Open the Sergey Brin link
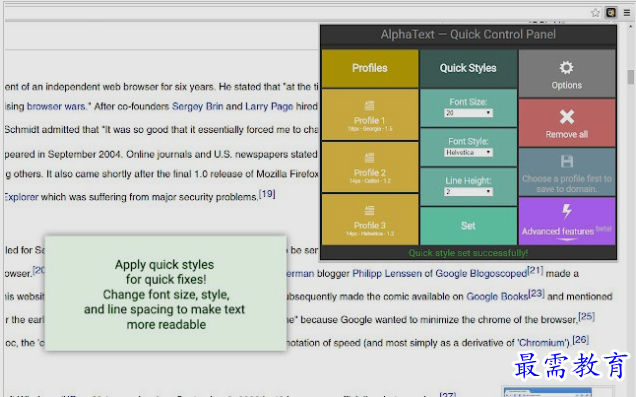This screenshot has height=397, width=636. (197, 106)
